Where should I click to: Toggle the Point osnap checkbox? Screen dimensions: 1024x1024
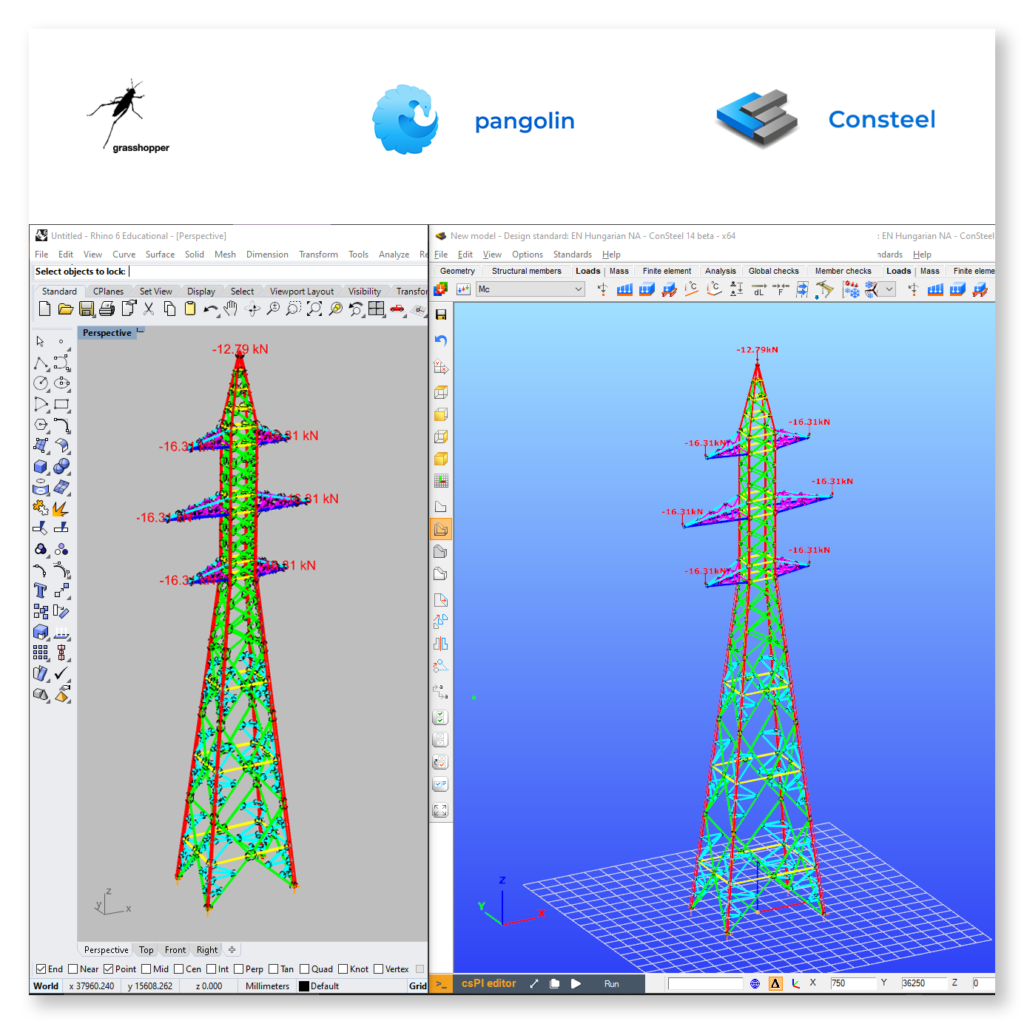tap(108, 969)
